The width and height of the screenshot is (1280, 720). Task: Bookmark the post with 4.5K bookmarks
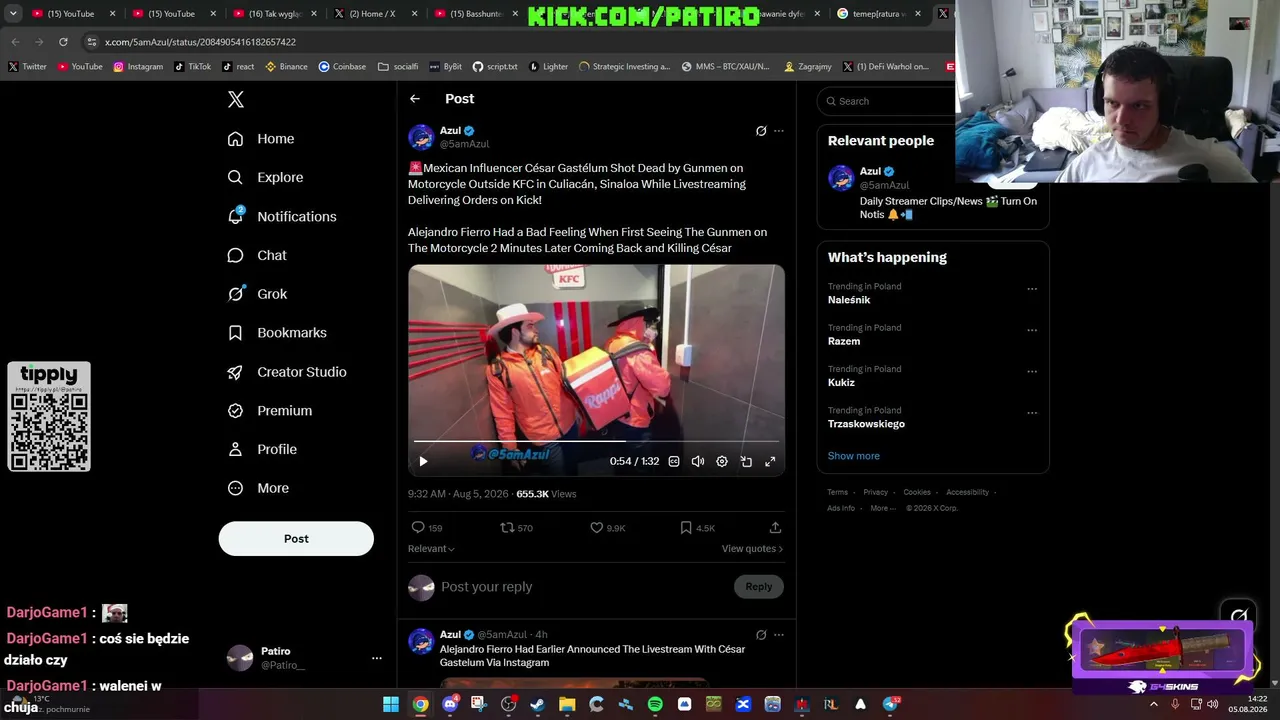[x=697, y=528]
